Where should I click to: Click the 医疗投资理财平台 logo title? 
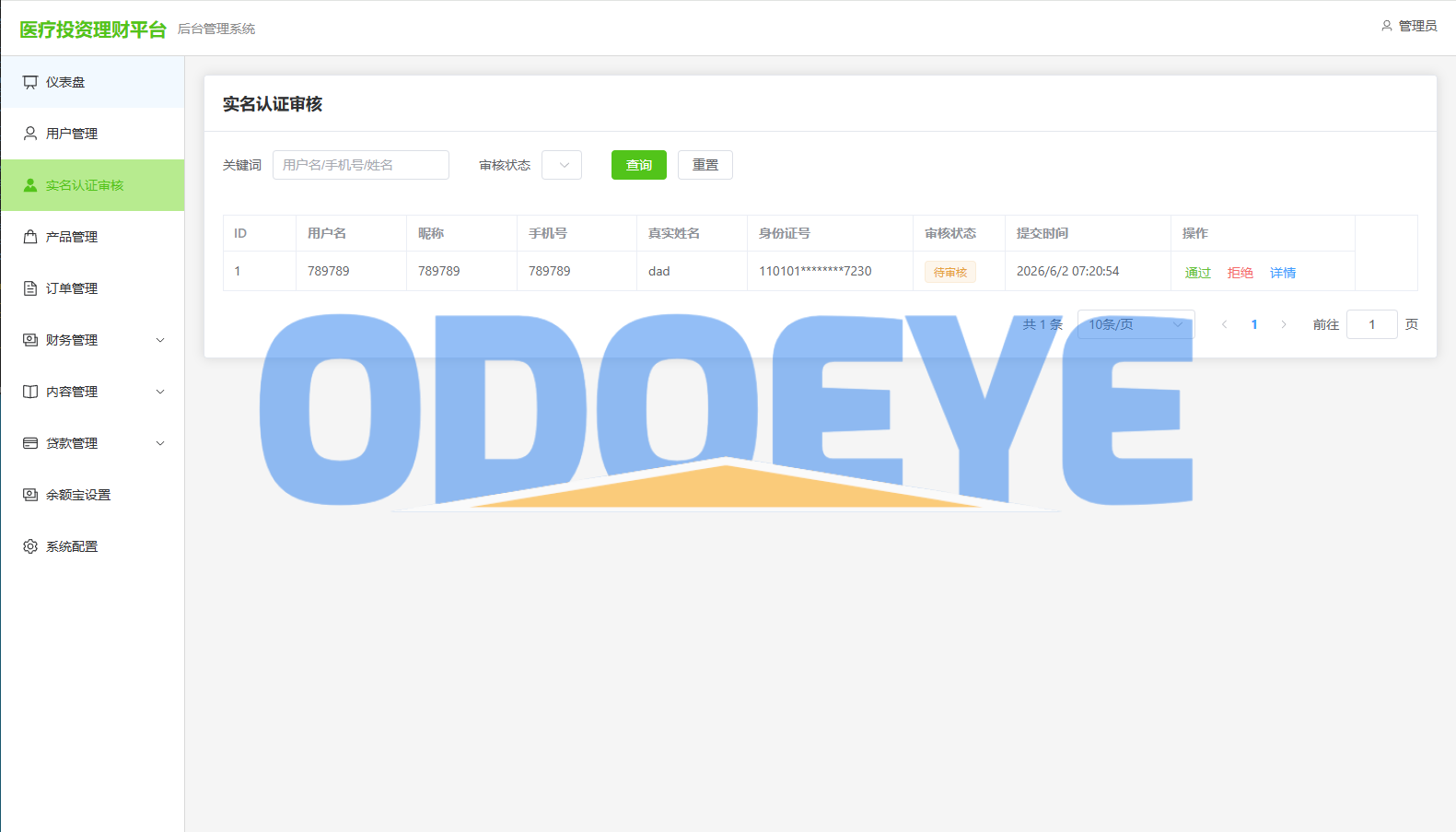93,29
